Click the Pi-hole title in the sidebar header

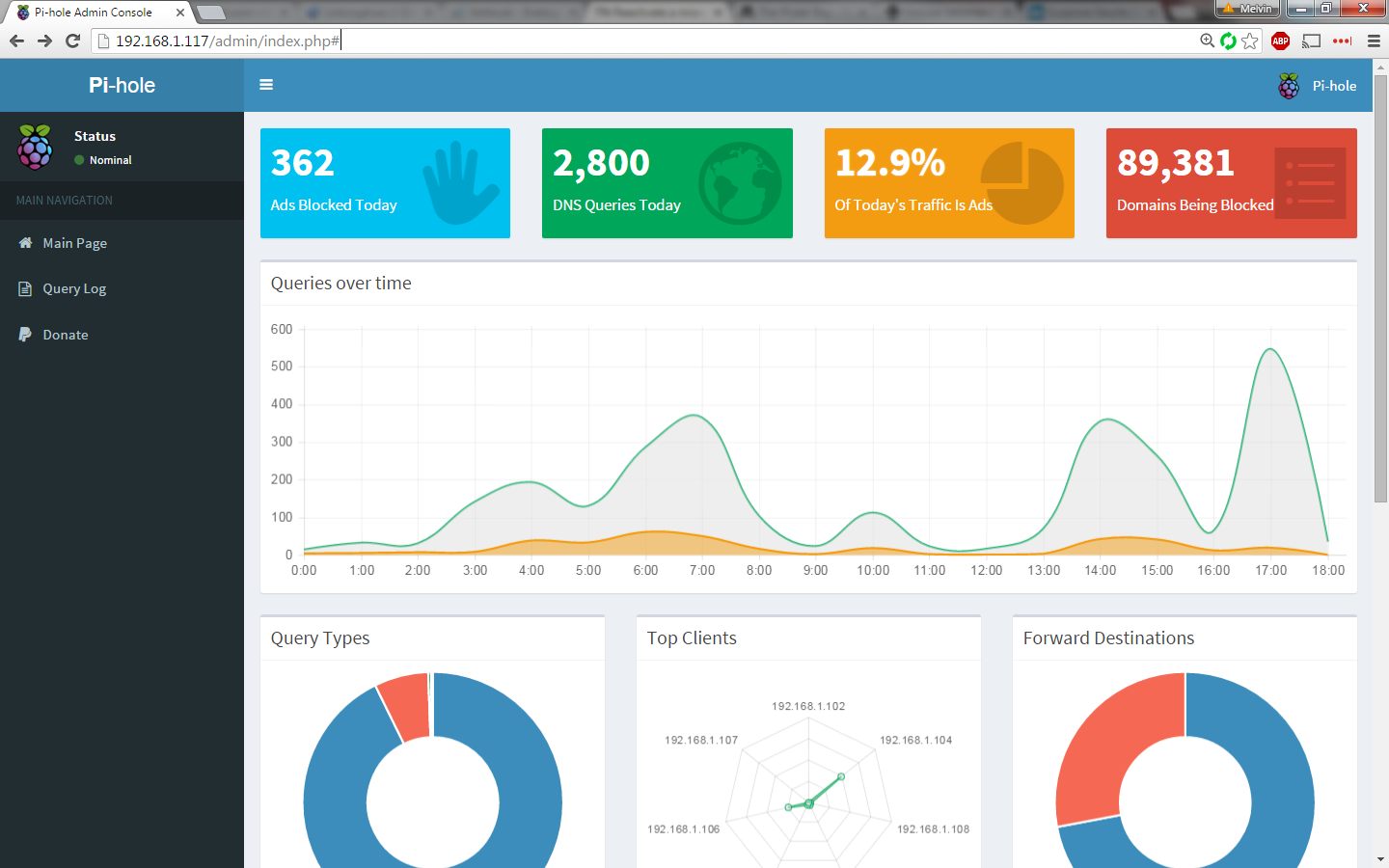point(122,85)
